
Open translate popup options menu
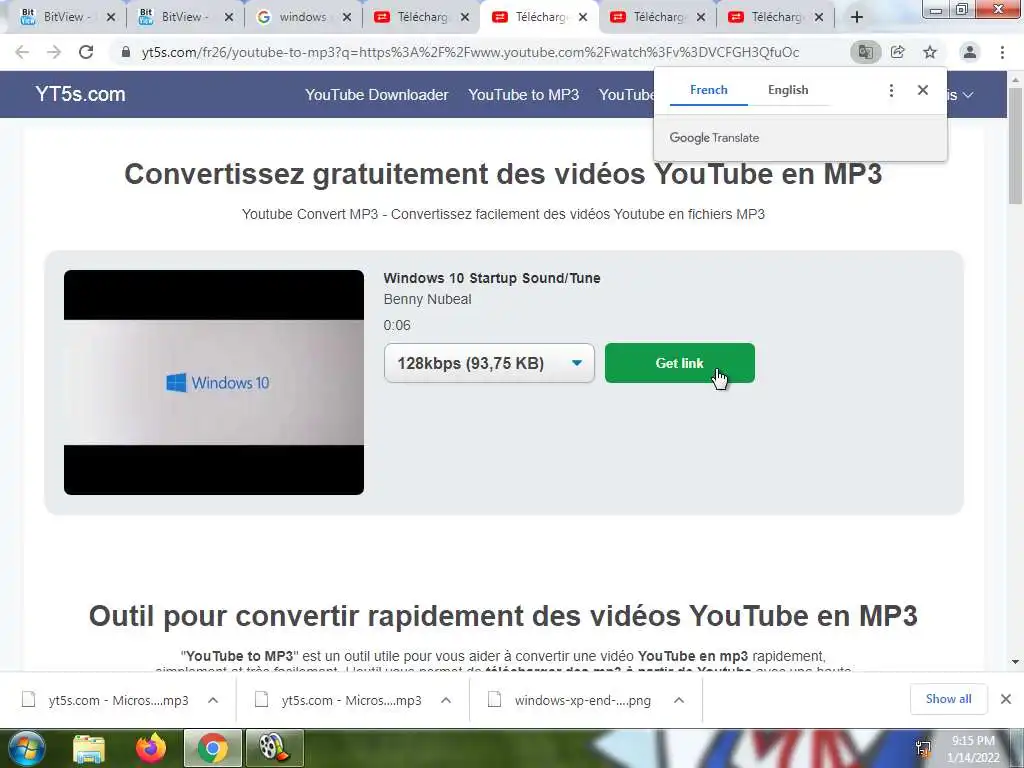[x=891, y=90]
